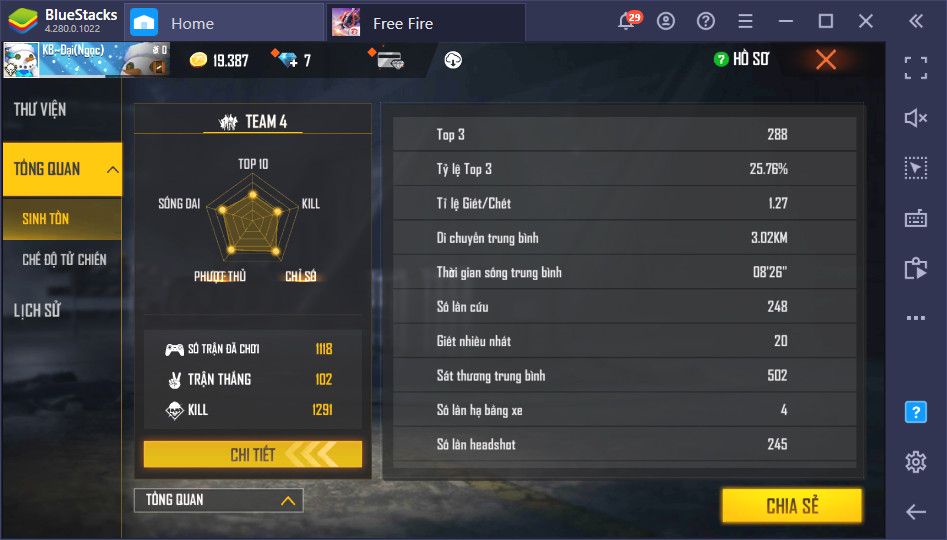Select CHẾ ĐỘ TỬ CHIẾN menu item

coord(64,260)
